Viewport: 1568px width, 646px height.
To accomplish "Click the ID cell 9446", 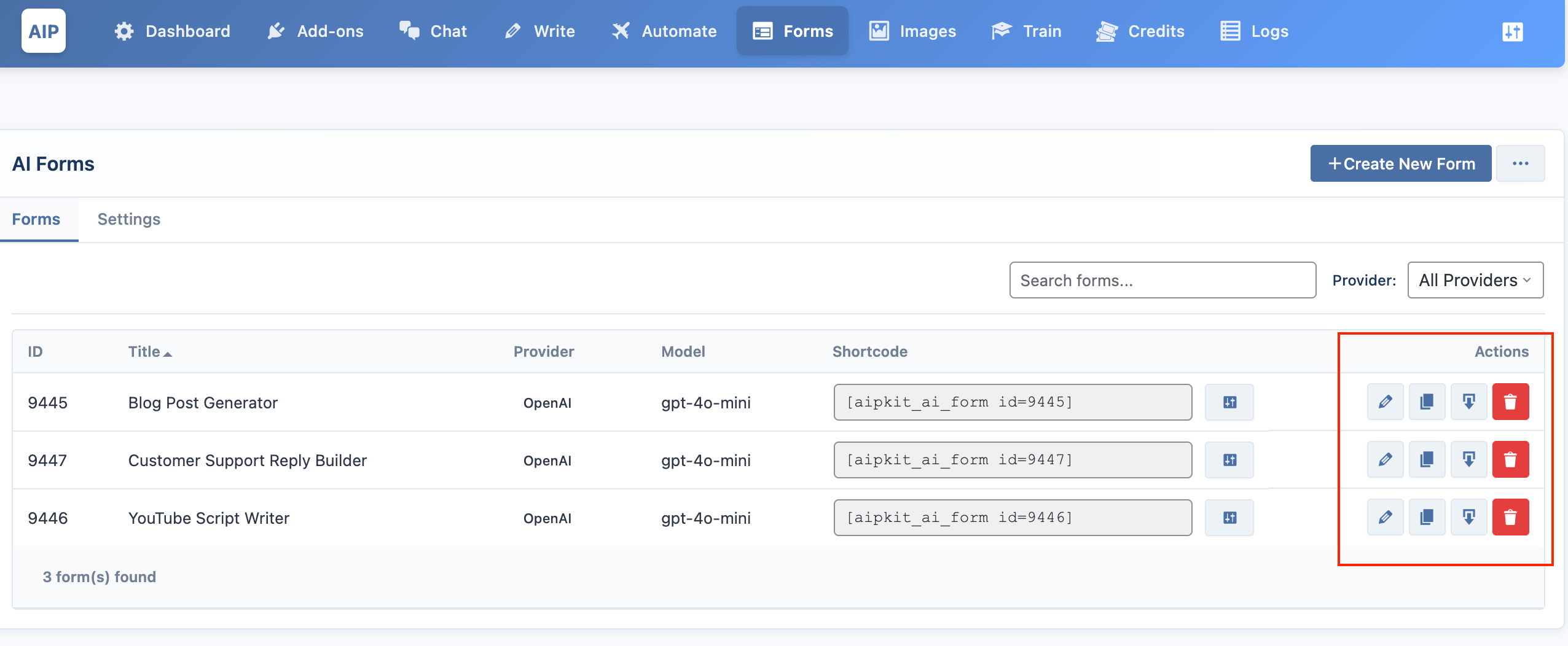I will (x=47, y=518).
